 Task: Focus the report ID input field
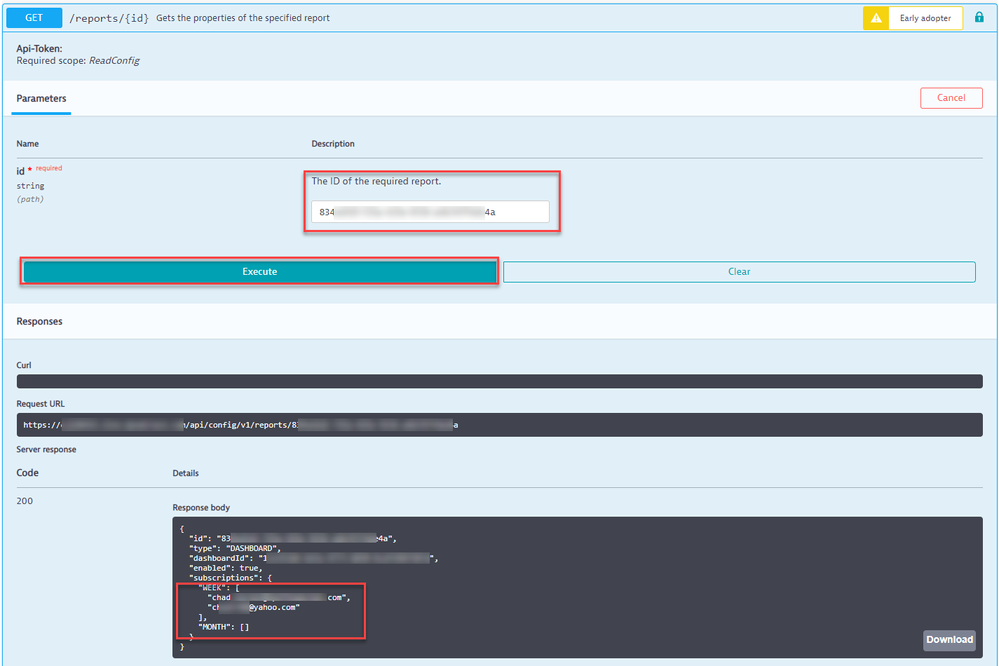(429, 212)
